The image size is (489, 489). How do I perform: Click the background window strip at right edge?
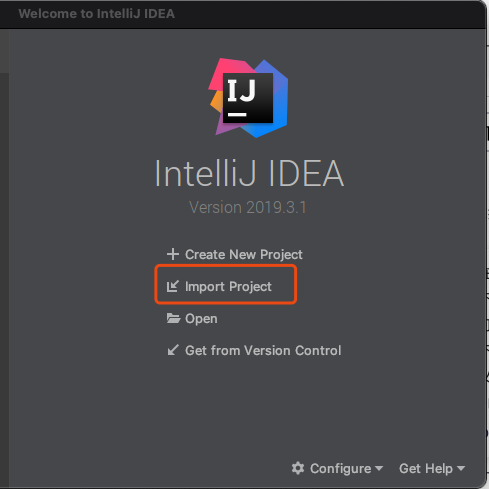tap(487, 244)
